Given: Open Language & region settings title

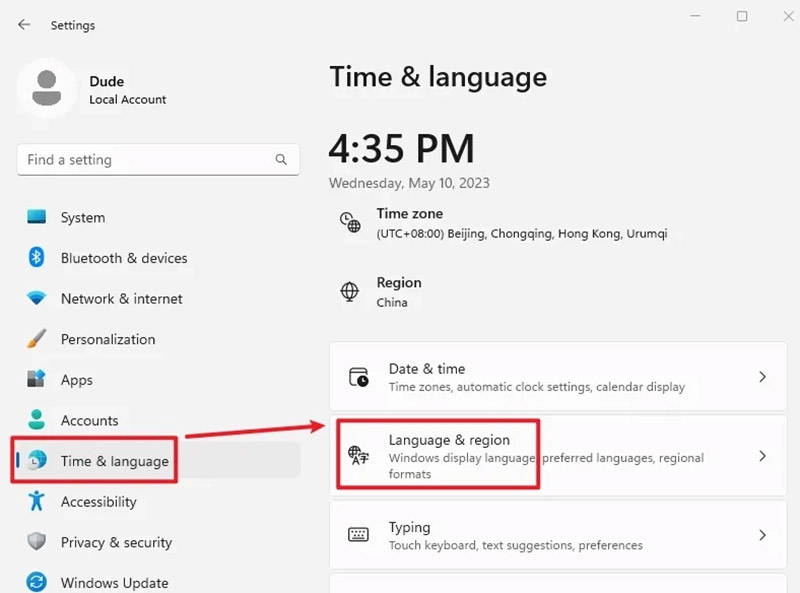Looking at the screenshot, I should (x=449, y=440).
